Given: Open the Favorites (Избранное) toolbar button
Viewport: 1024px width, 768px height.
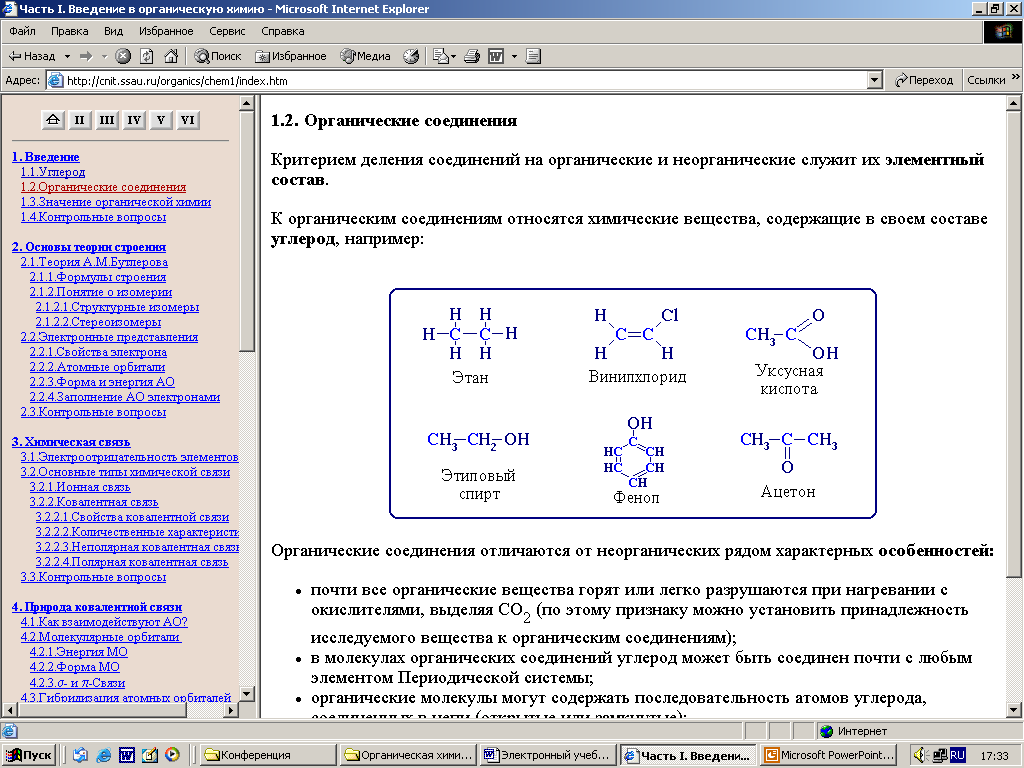Looking at the screenshot, I should pos(291,56).
